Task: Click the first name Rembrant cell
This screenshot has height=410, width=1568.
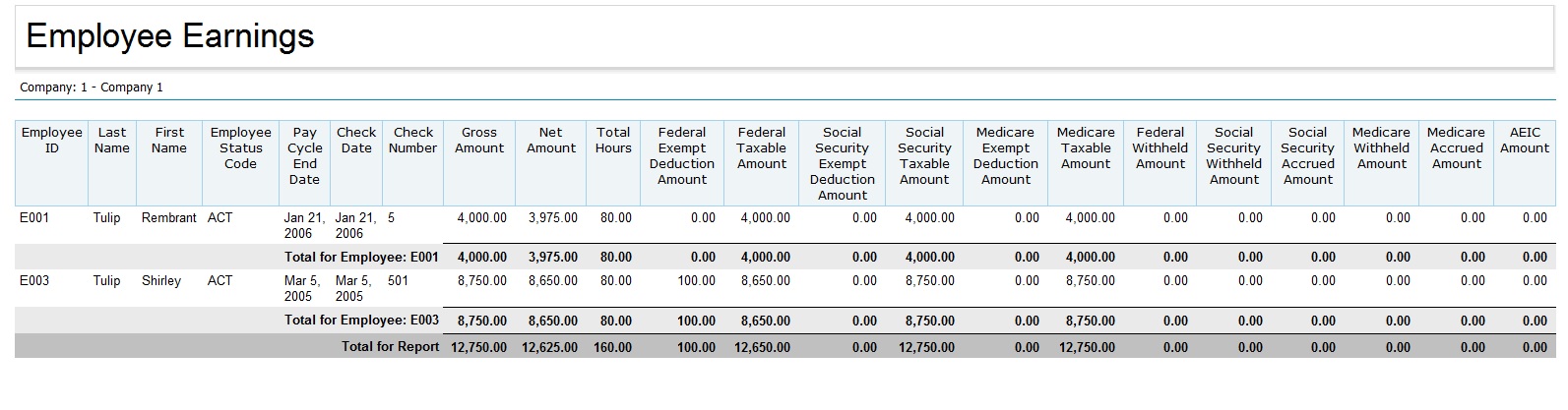Action: (168, 218)
